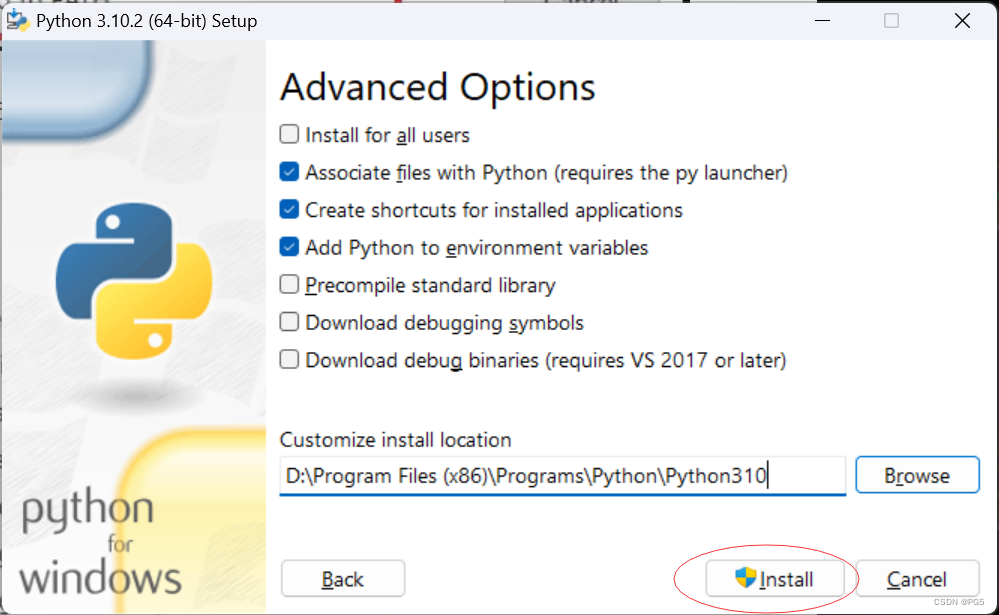999x615 pixels.
Task: Click inside the install location field
Action: 560,475
